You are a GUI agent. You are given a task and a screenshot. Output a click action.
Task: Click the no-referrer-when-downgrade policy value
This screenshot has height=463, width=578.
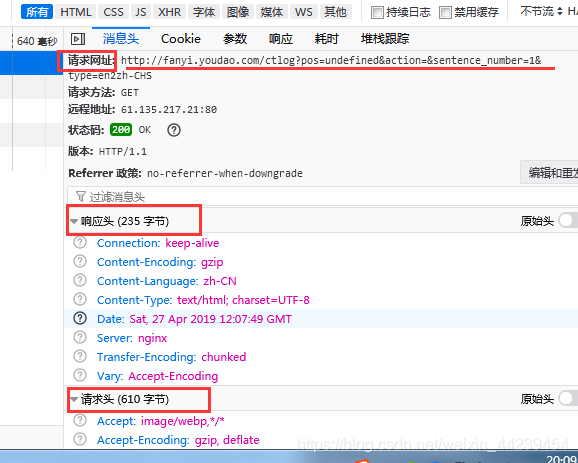225,173
